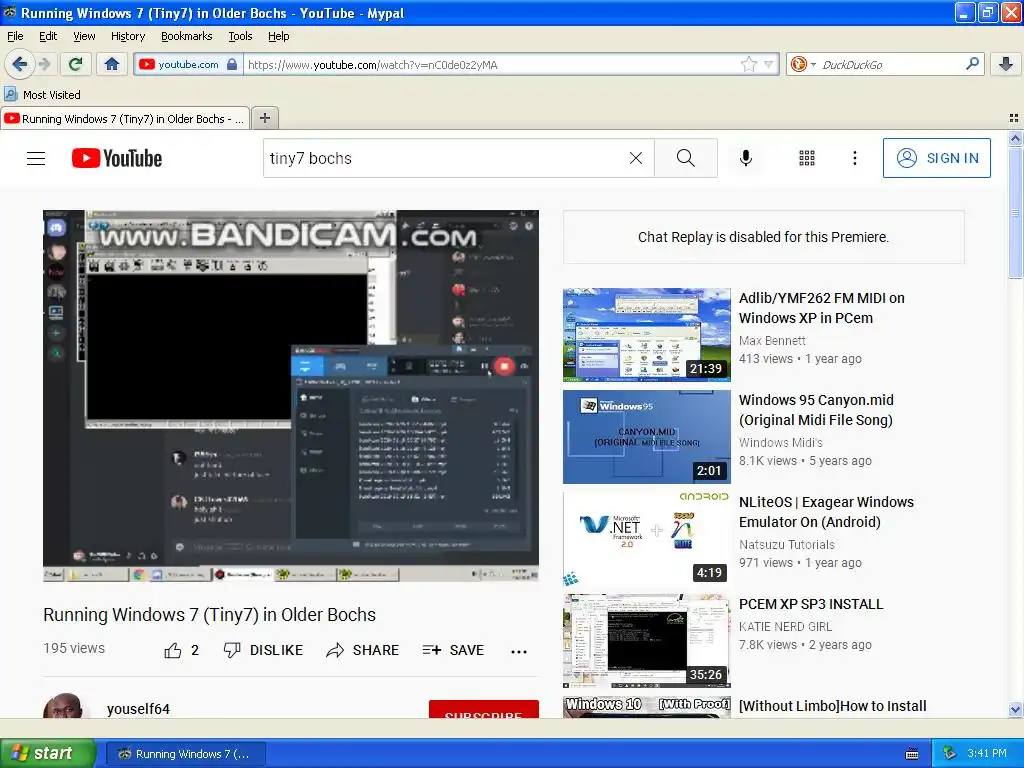Open a new tab with the plus button
Viewport: 1024px width, 768px height.
tap(264, 118)
